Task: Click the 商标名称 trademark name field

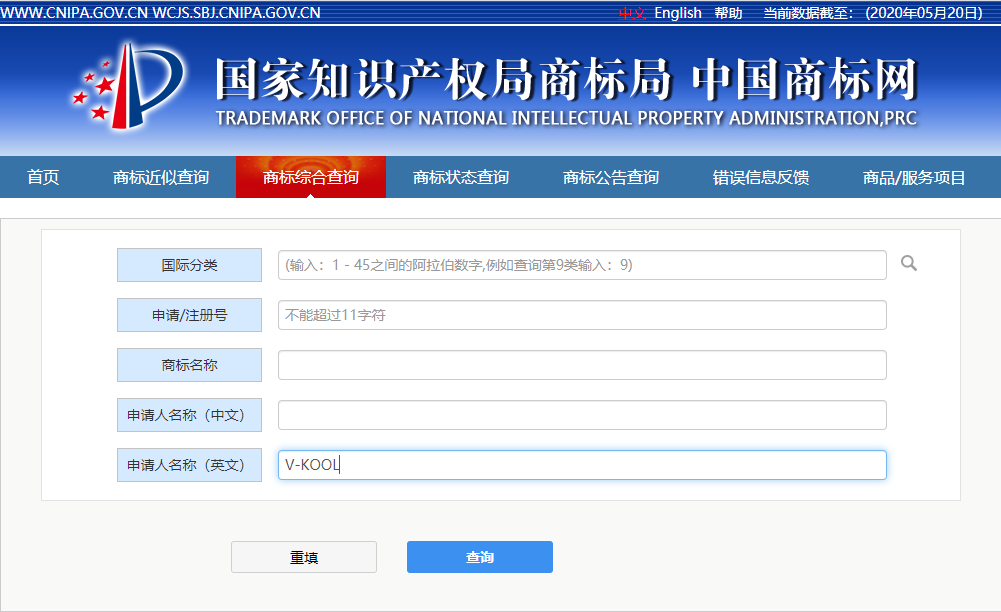Action: click(582, 364)
